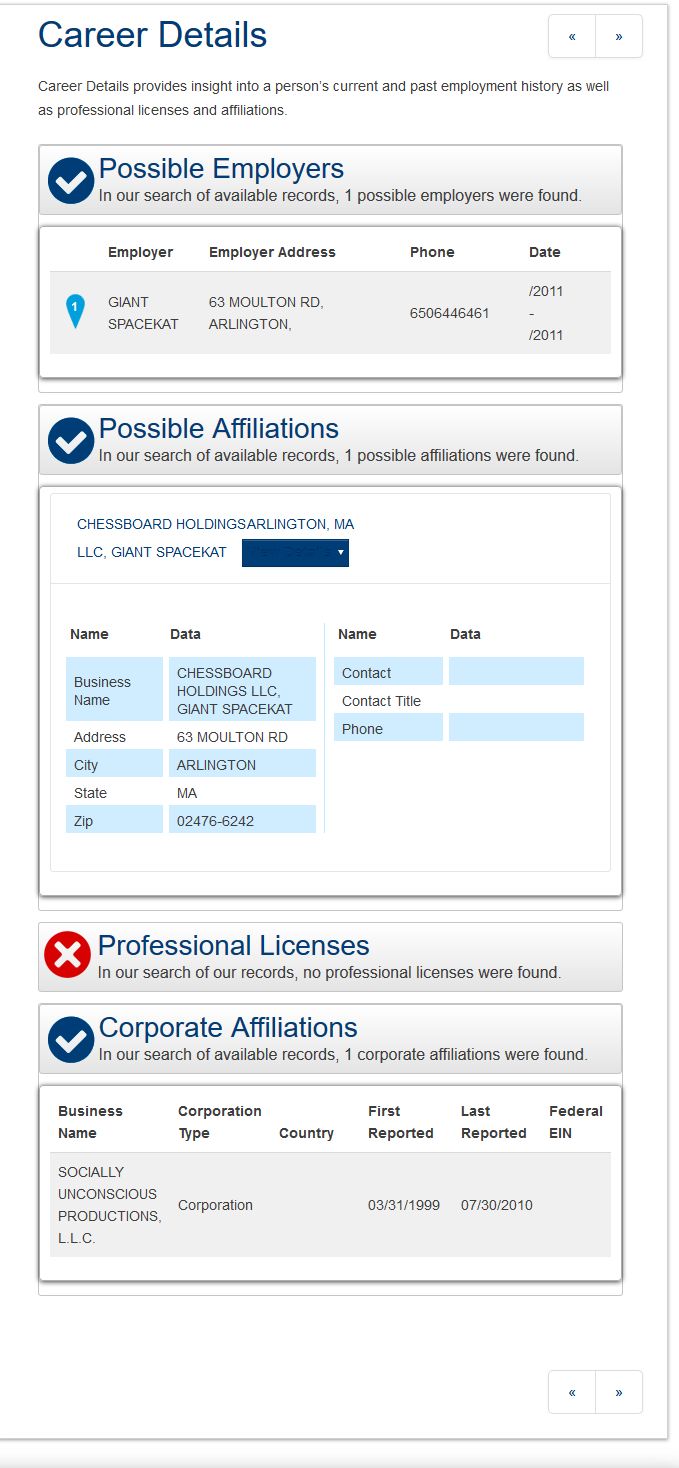The height and width of the screenshot is (1468, 679).
Task: Collapse the Corporate Affiliations section header
Action: pyautogui.click(x=330, y=1039)
